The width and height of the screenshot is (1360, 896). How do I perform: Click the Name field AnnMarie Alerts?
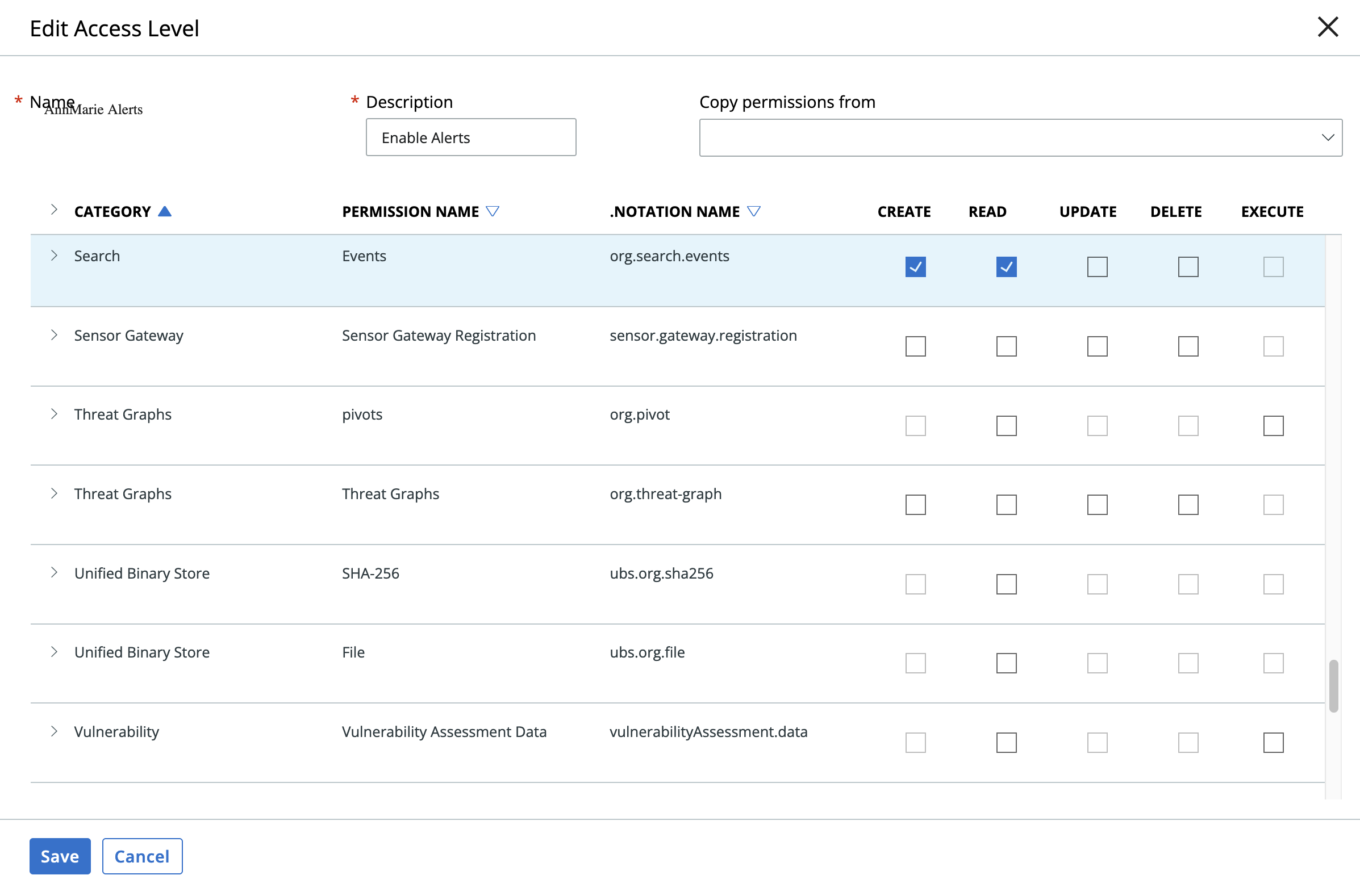point(93,109)
